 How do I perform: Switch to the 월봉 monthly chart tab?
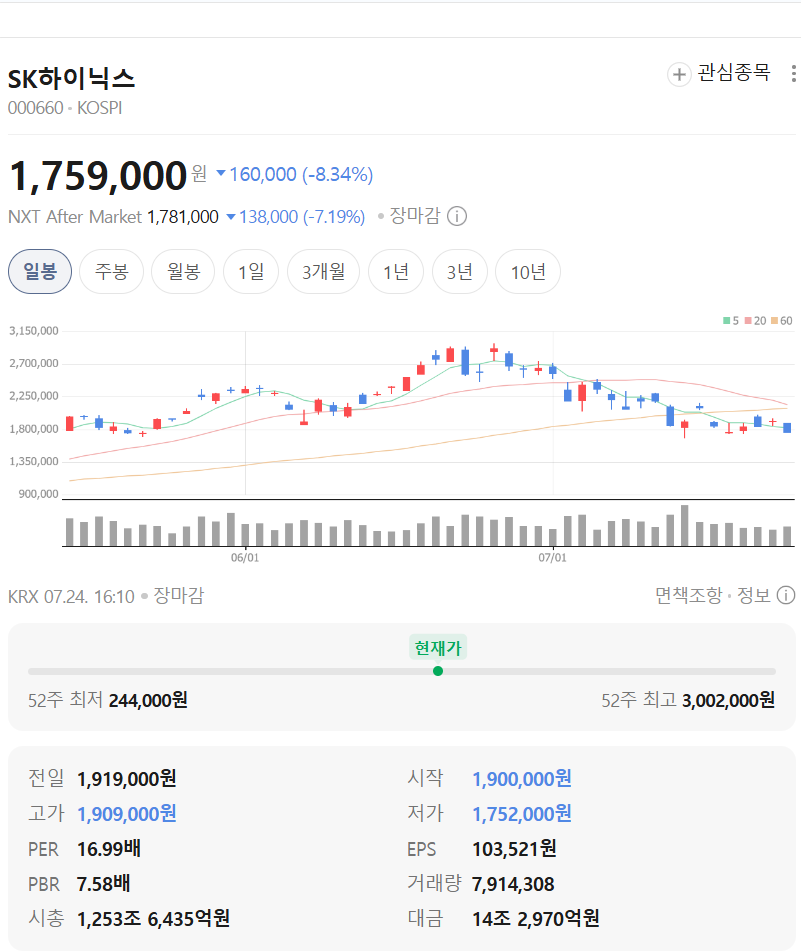click(183, 271)
